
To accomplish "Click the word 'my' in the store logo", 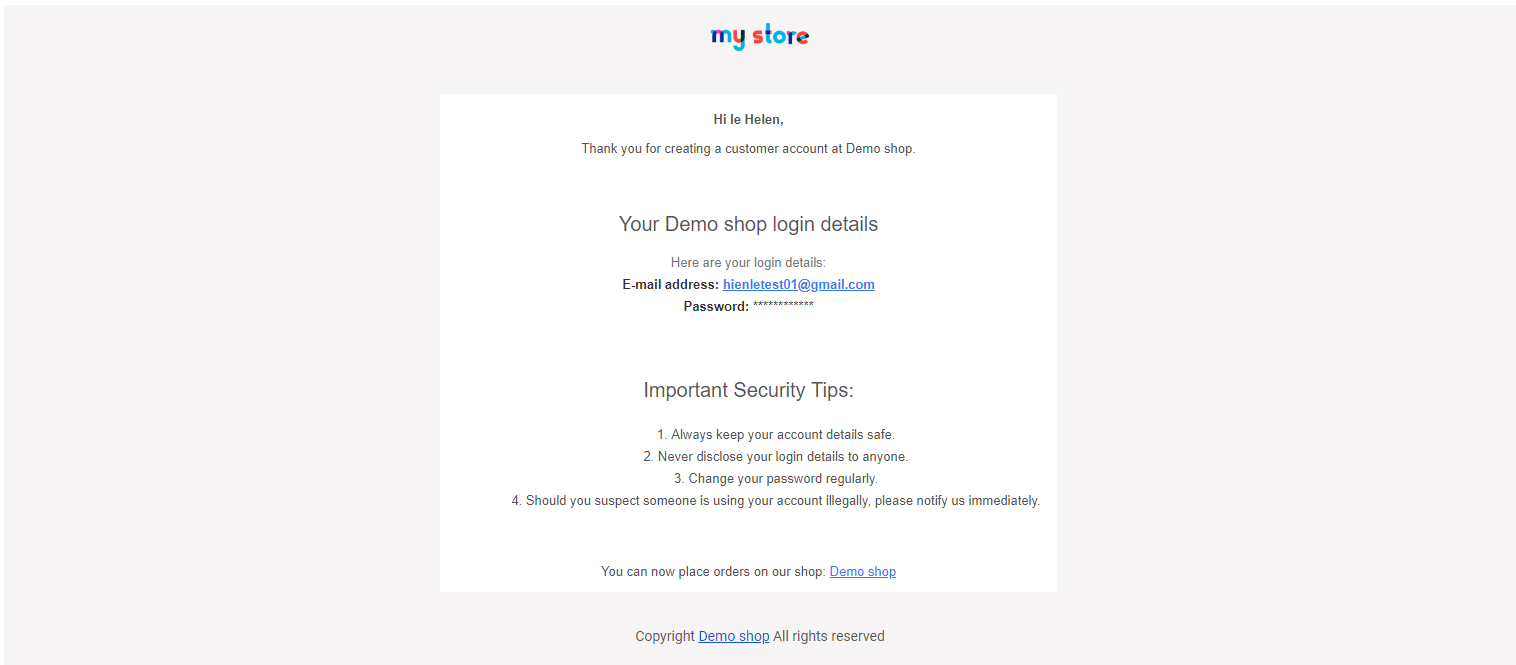I will point(727,38).
